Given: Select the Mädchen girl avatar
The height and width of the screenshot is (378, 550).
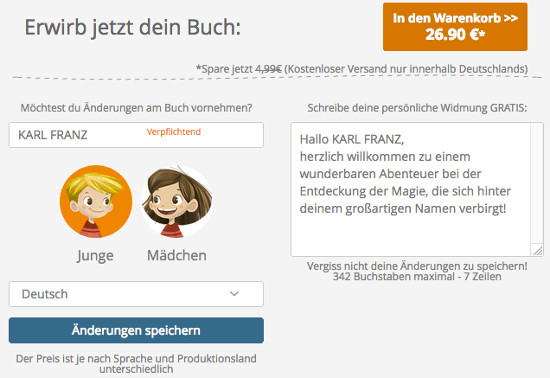Looking at the screenshot, I should click(176, 202).
